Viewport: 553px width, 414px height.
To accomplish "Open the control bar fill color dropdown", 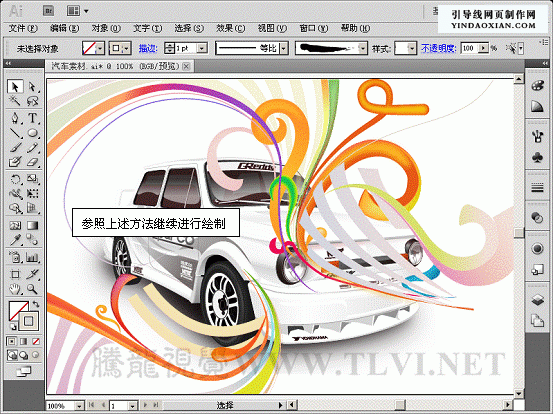I will pos(100,48).
